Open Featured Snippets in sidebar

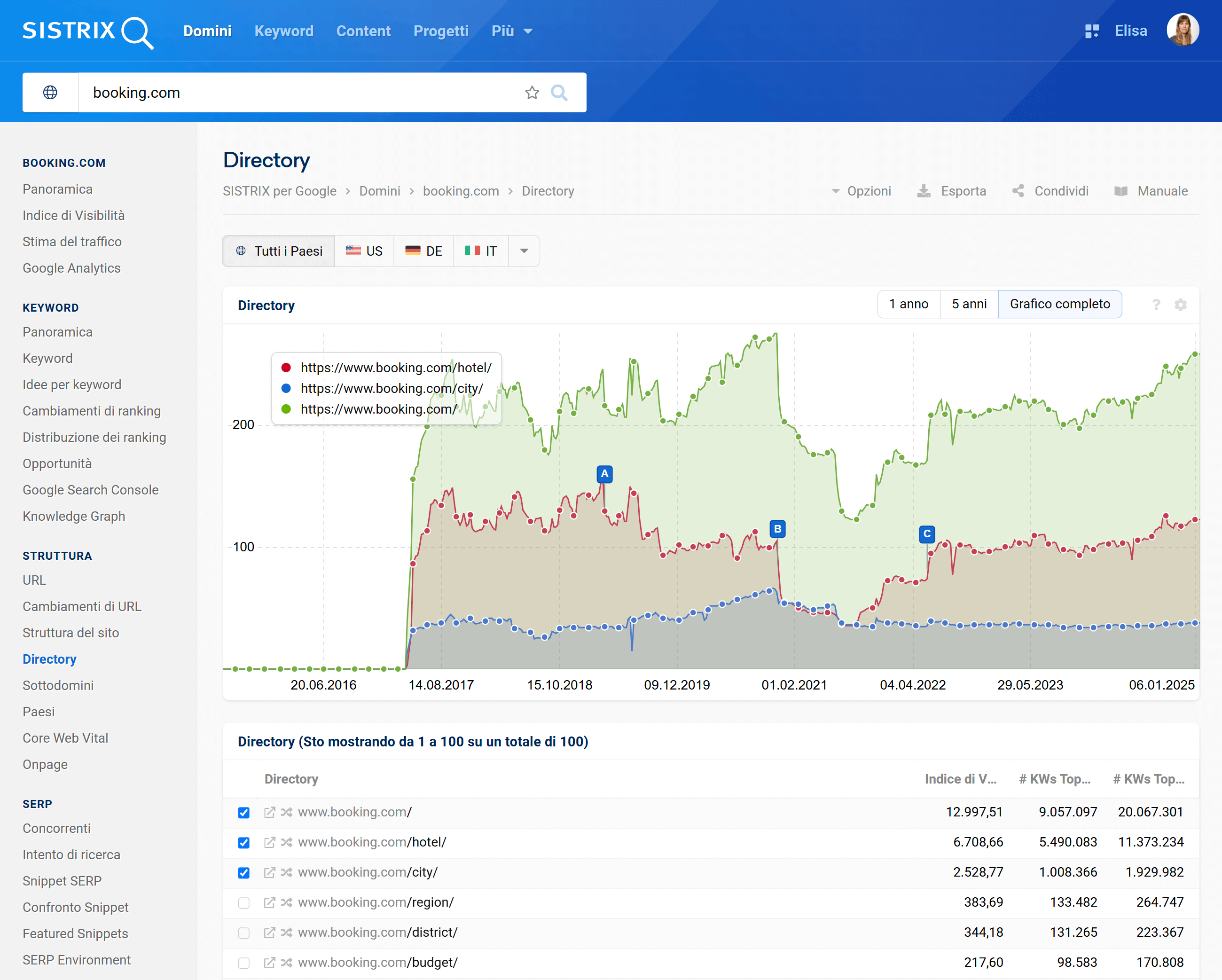pyautogui.click(x=75, y=933)
